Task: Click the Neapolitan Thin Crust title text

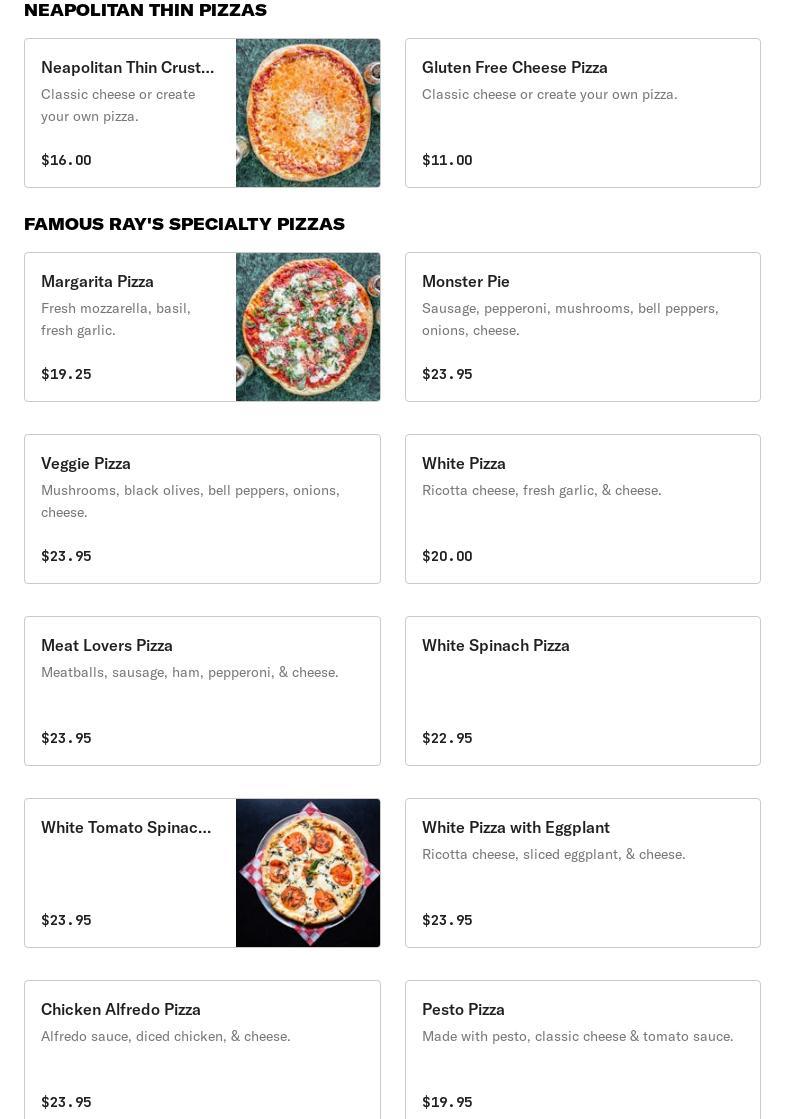Action: click(x=127, y=68)
